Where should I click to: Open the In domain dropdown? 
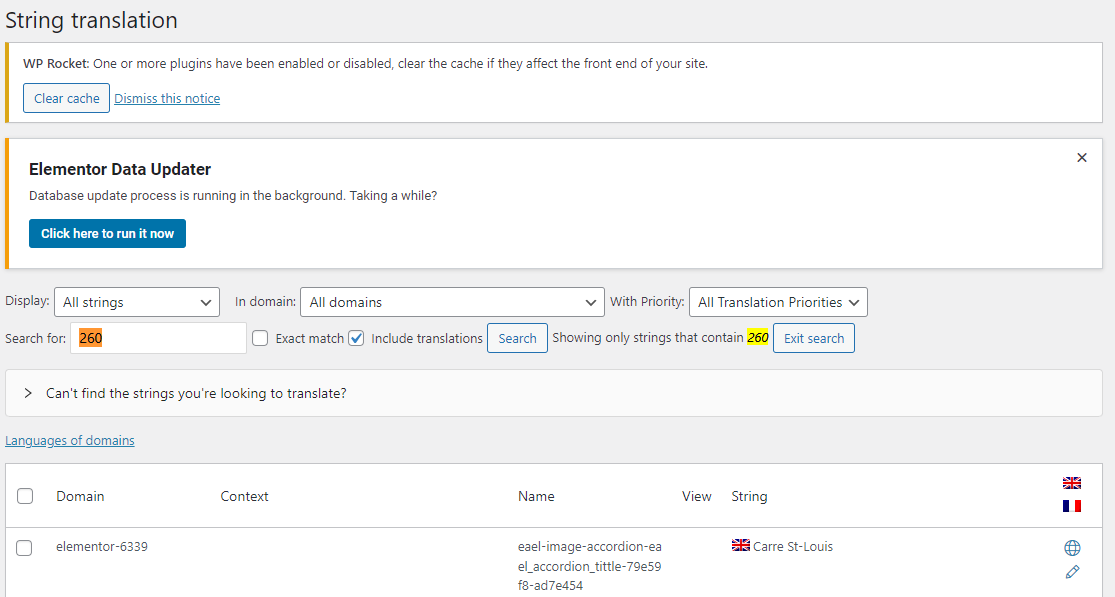pyautogui.click(x=451, y=302)
